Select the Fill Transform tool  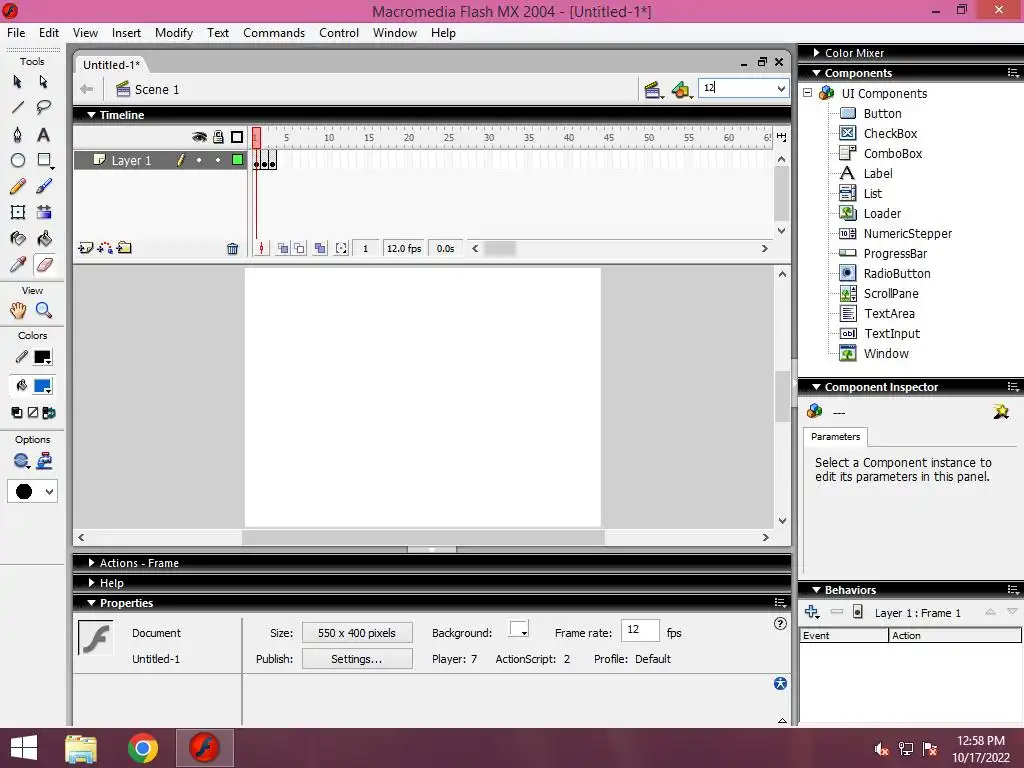point(44,212)
